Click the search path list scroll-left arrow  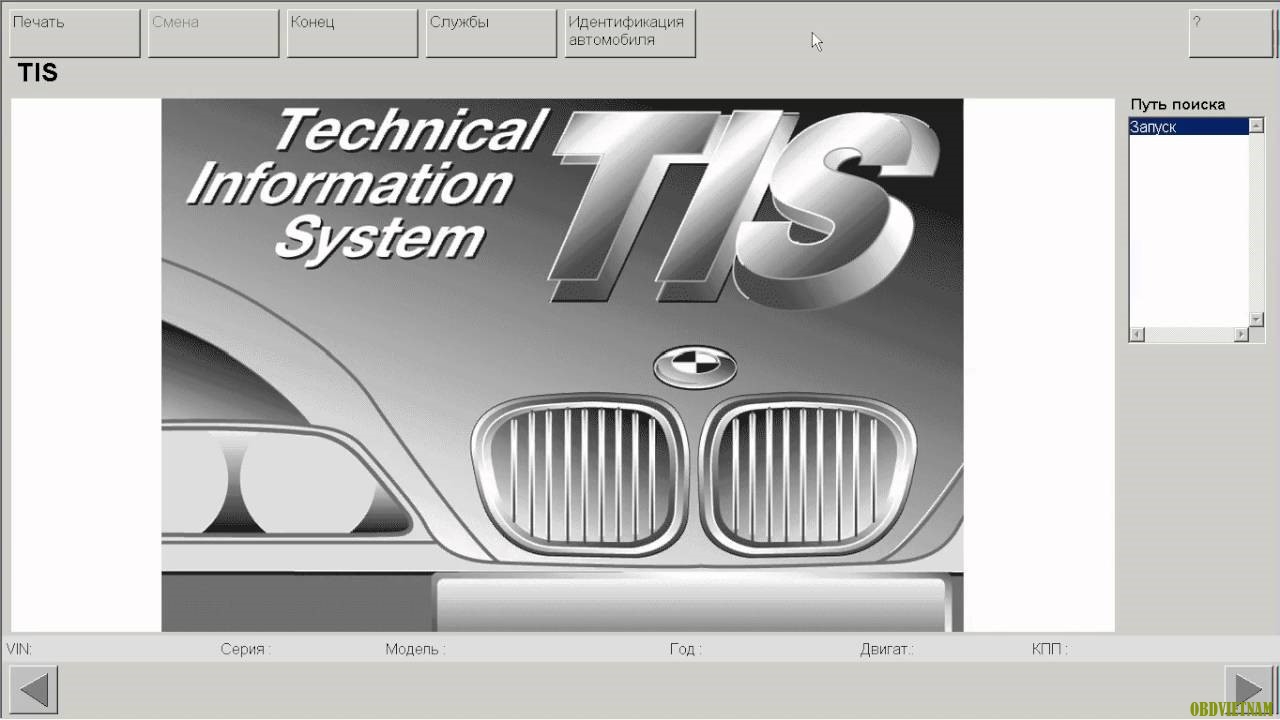click(1137, 335)
